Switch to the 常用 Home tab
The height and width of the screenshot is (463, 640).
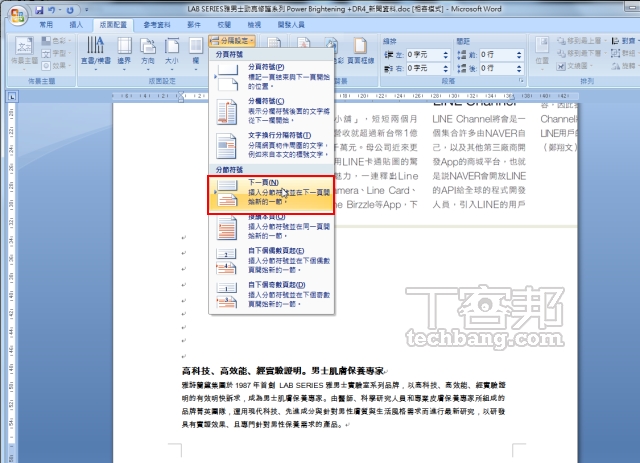click(46, 25)
